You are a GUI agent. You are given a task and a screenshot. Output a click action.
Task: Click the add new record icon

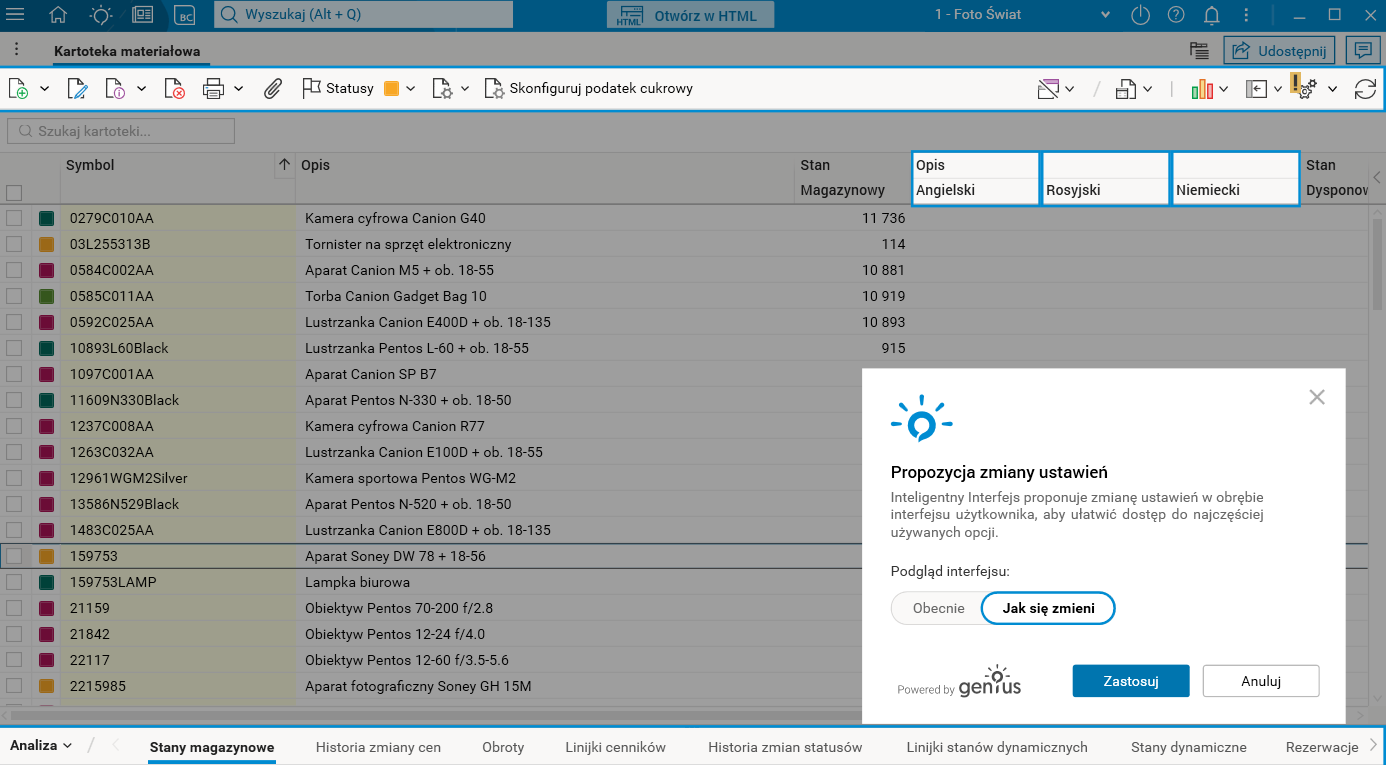[18, 89]
